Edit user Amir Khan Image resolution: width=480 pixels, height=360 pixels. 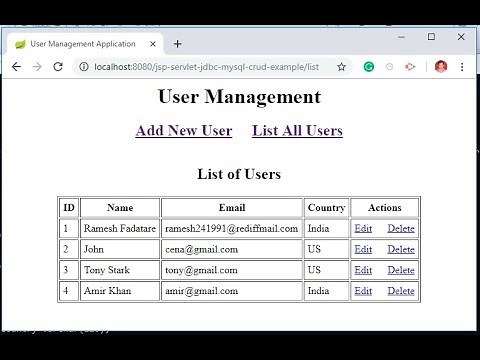click(363, 291)
